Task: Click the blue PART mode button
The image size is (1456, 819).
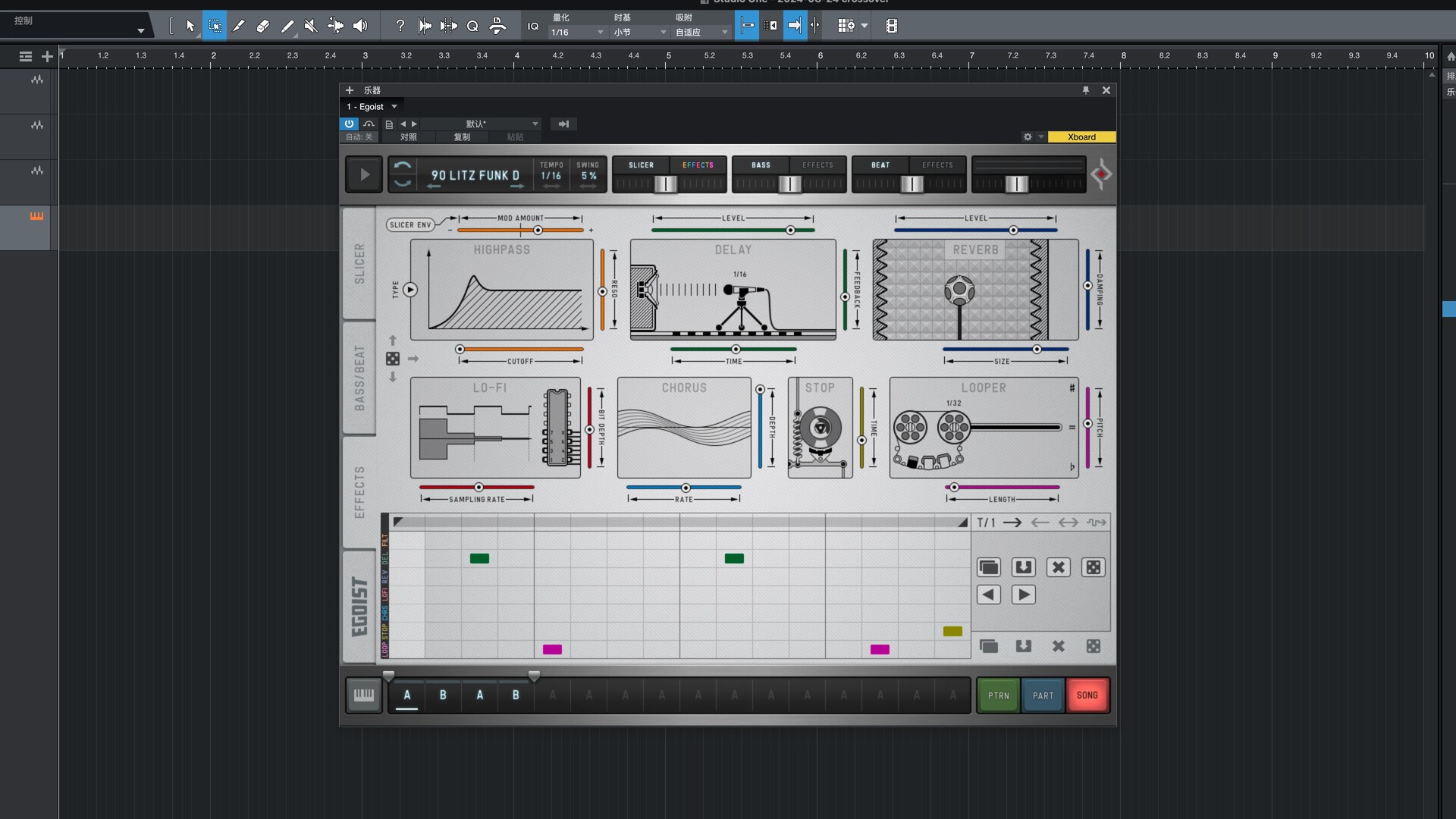Action: (1043, 695)
